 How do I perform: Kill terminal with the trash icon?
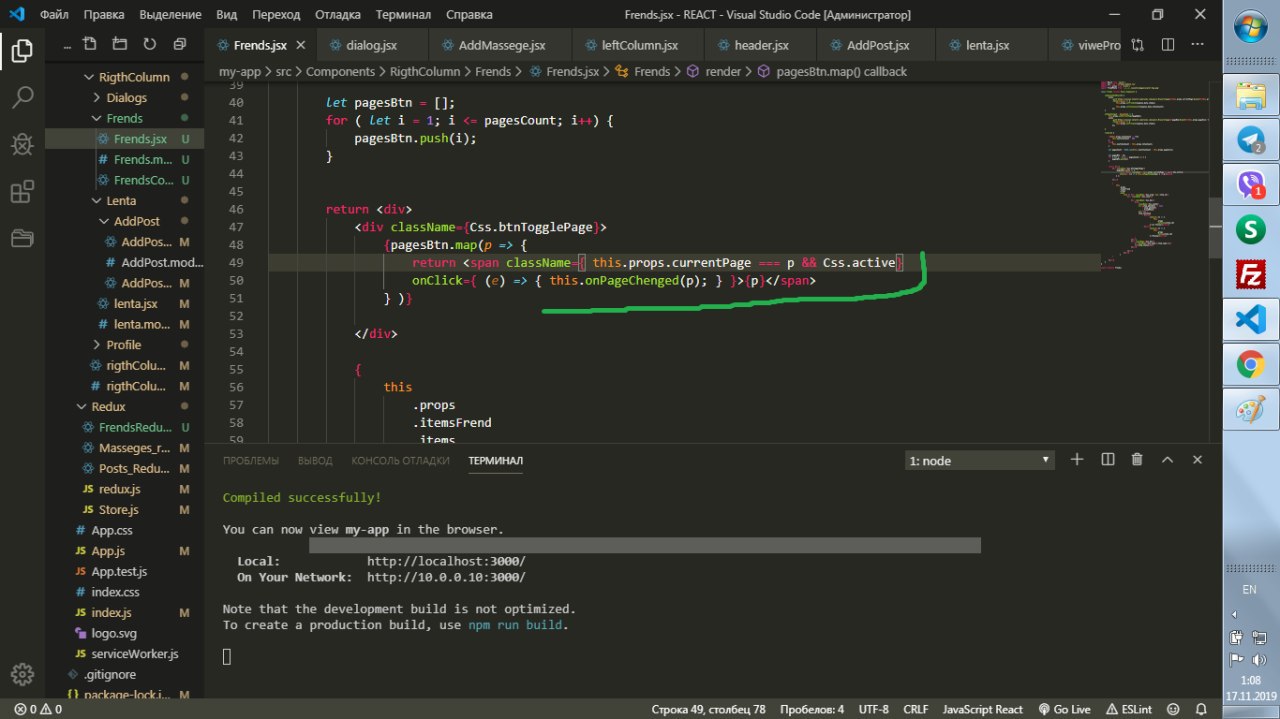(1137, 460)
